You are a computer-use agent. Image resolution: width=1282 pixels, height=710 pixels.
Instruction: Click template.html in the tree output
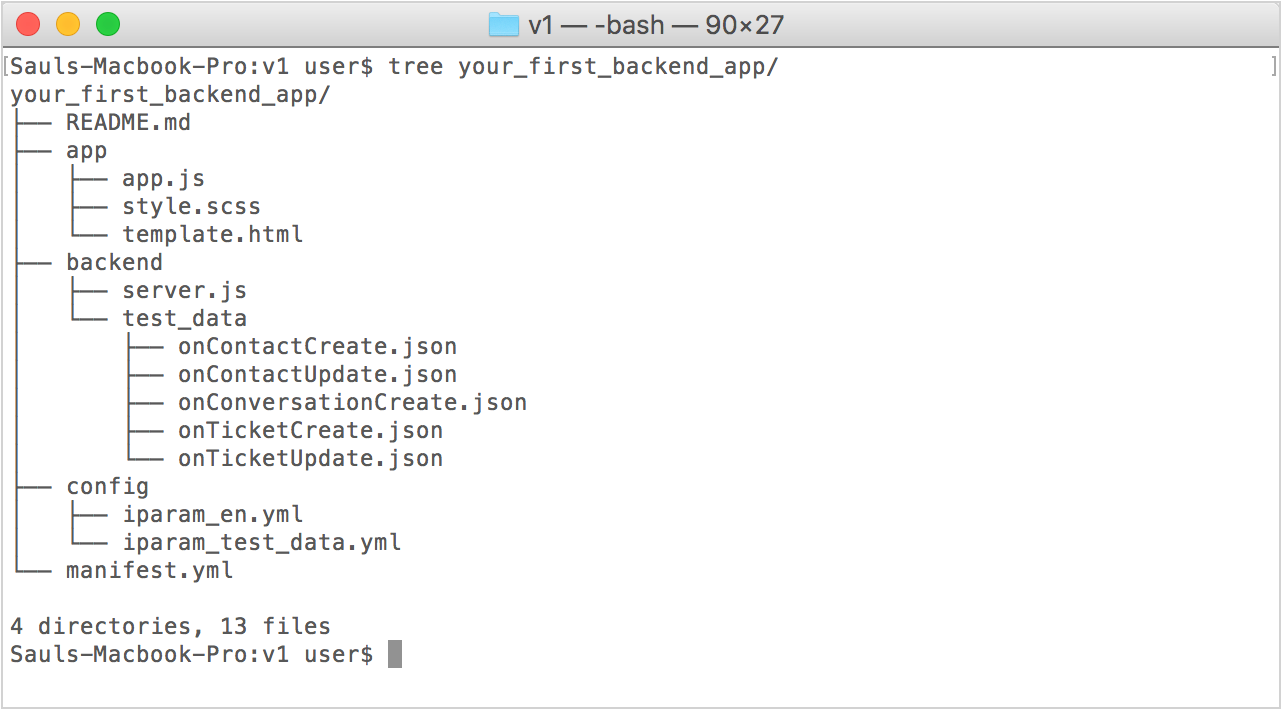tap(212, 235)
